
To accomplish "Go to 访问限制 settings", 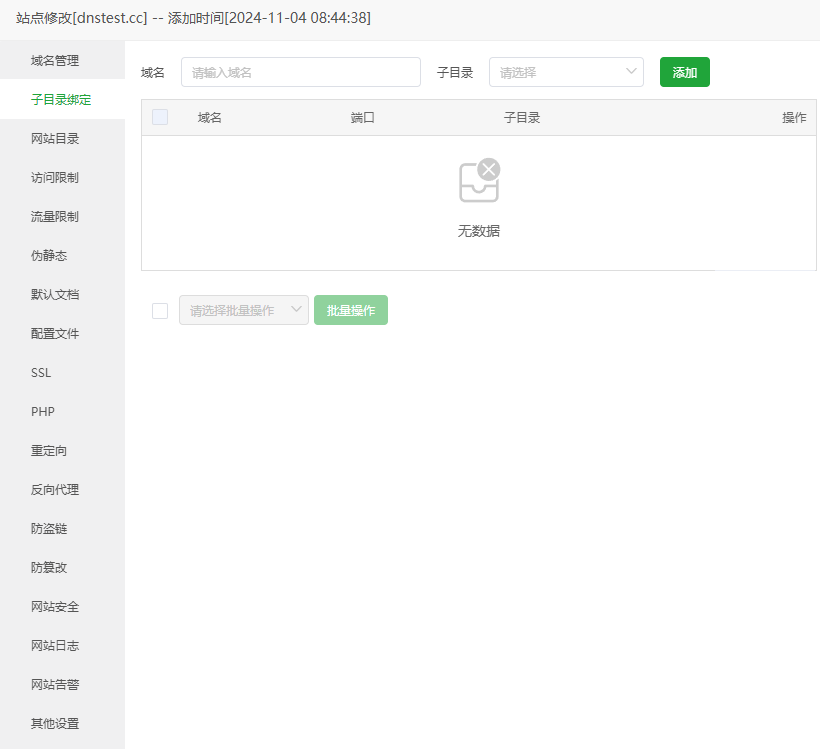I will pos(55,178).
